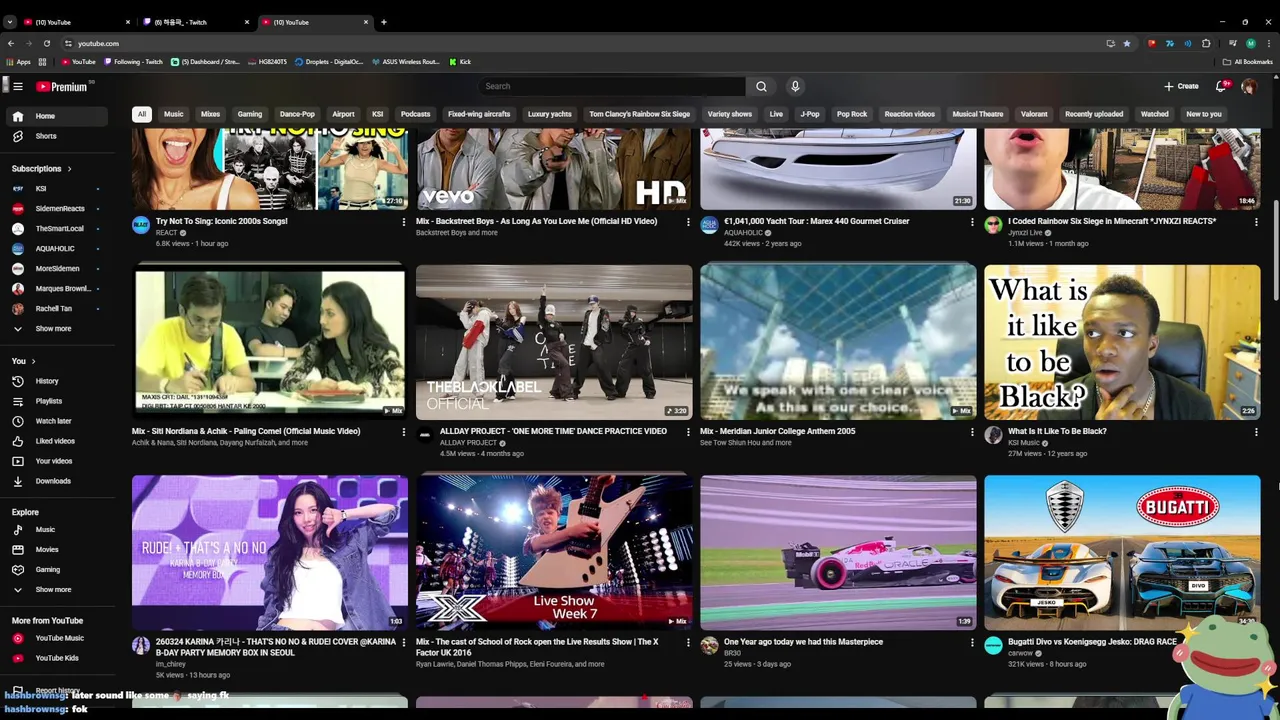This screenshot has width=1280, height=720.
Task: Select the Luxury yachts filter chip
Action: pyautogui.click(x=550, y=114)
